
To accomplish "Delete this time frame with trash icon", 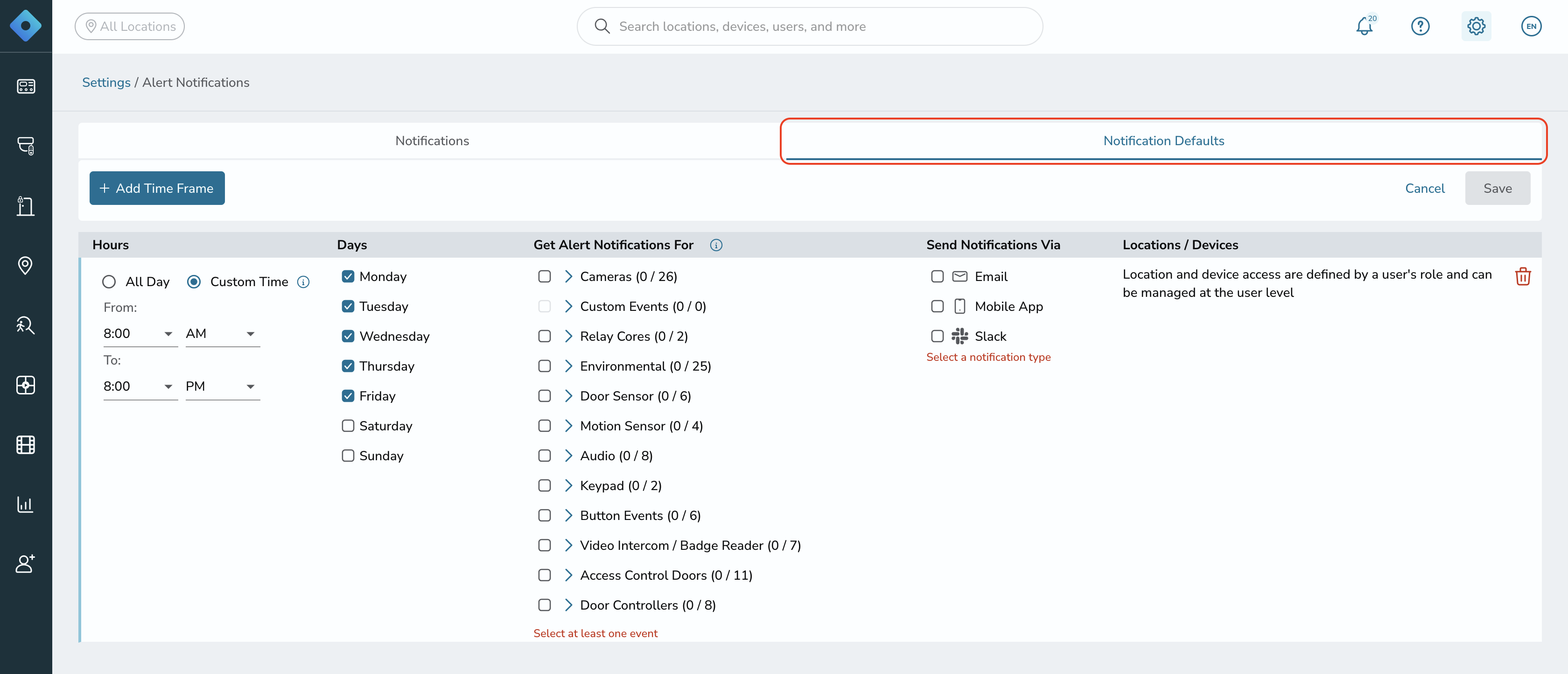I will (1523, 276).
